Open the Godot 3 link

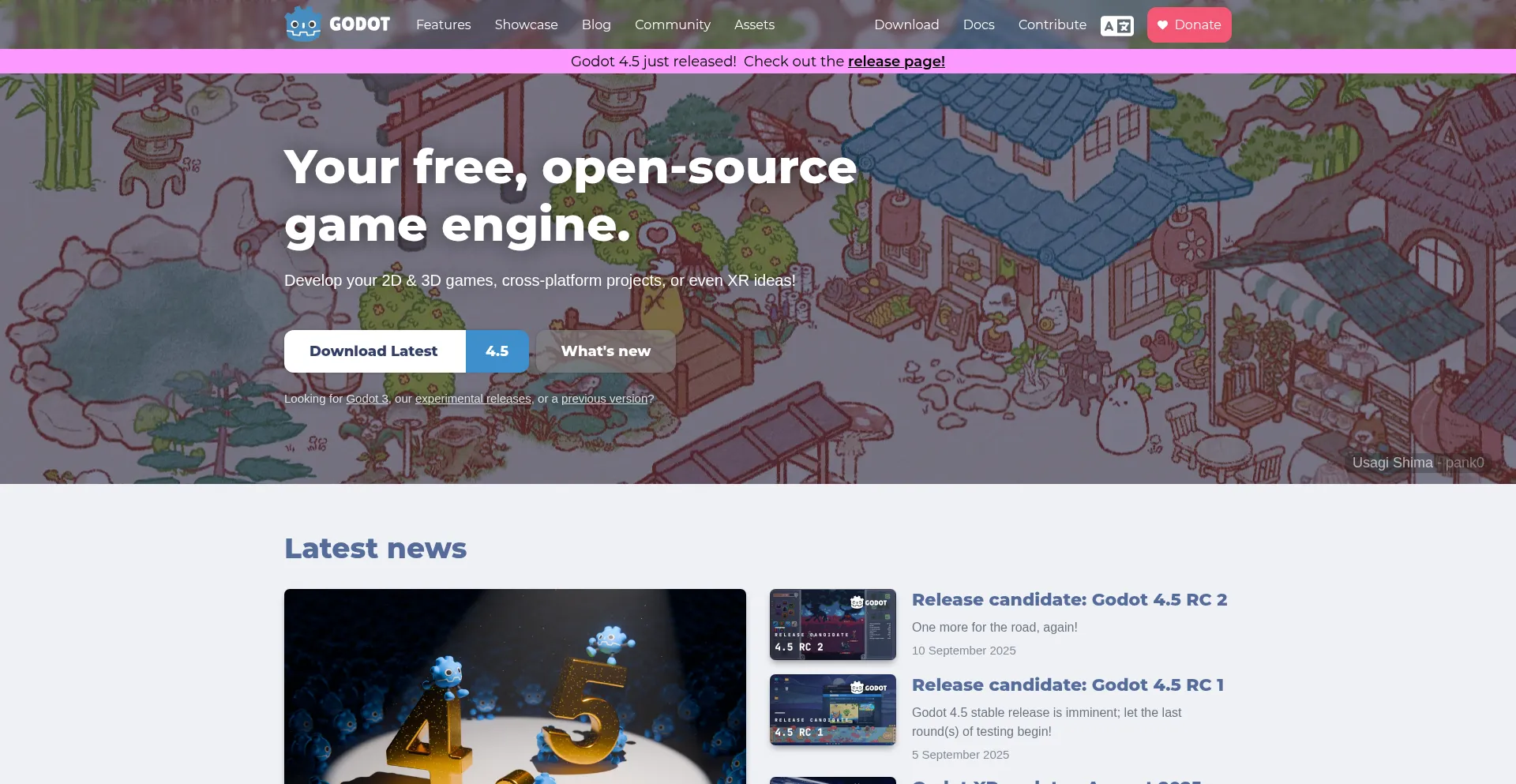[x=367, y=399]
